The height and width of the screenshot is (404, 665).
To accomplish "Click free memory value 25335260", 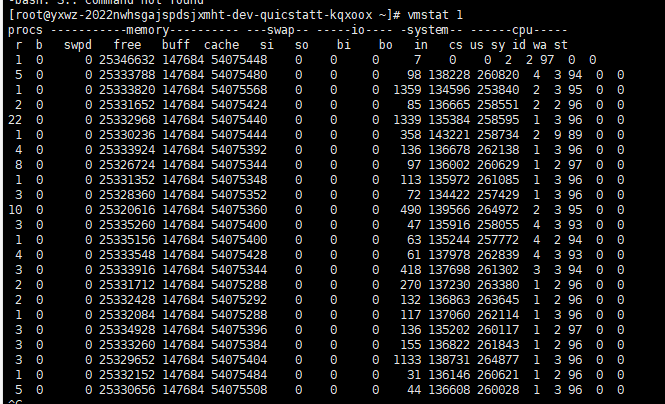I will [127, 225].
